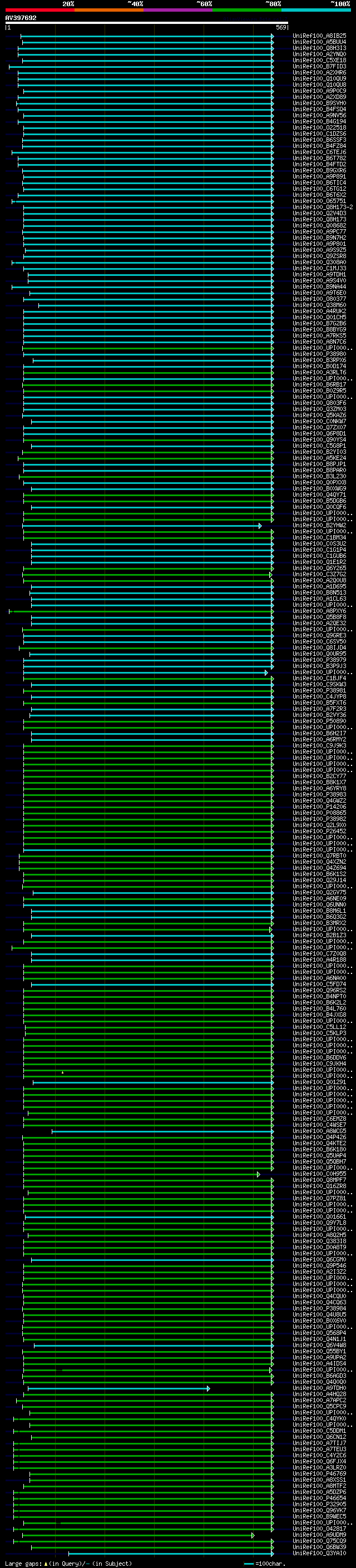The height and width of the screenshot is (1568, 356).
Task: Select label UniRef100_P26452
Action: (319, 831)
